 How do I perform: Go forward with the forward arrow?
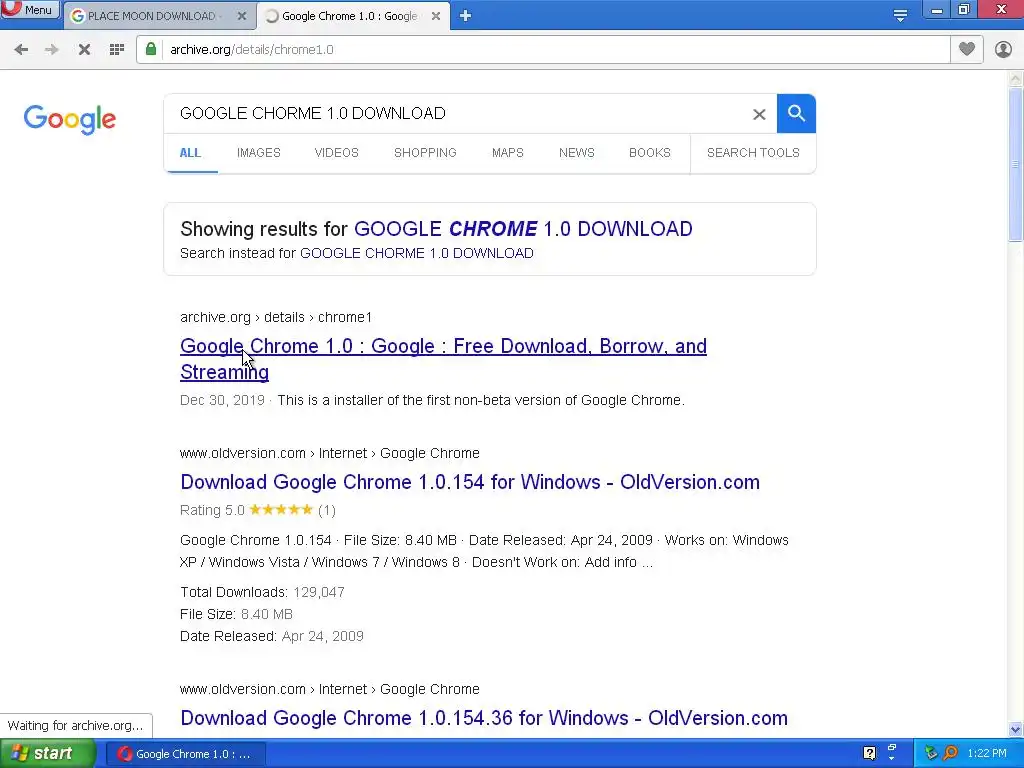click(52, 50)
